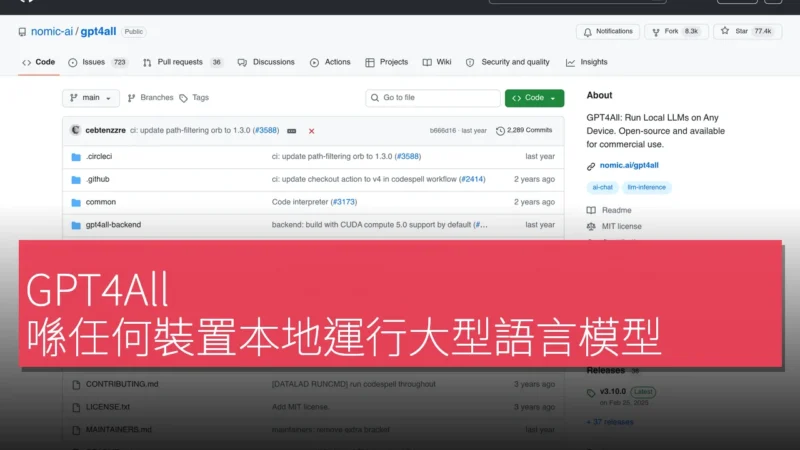Open commit message for .github row
The height and width of the screenshot is (450, 800).
click(364, 180)
